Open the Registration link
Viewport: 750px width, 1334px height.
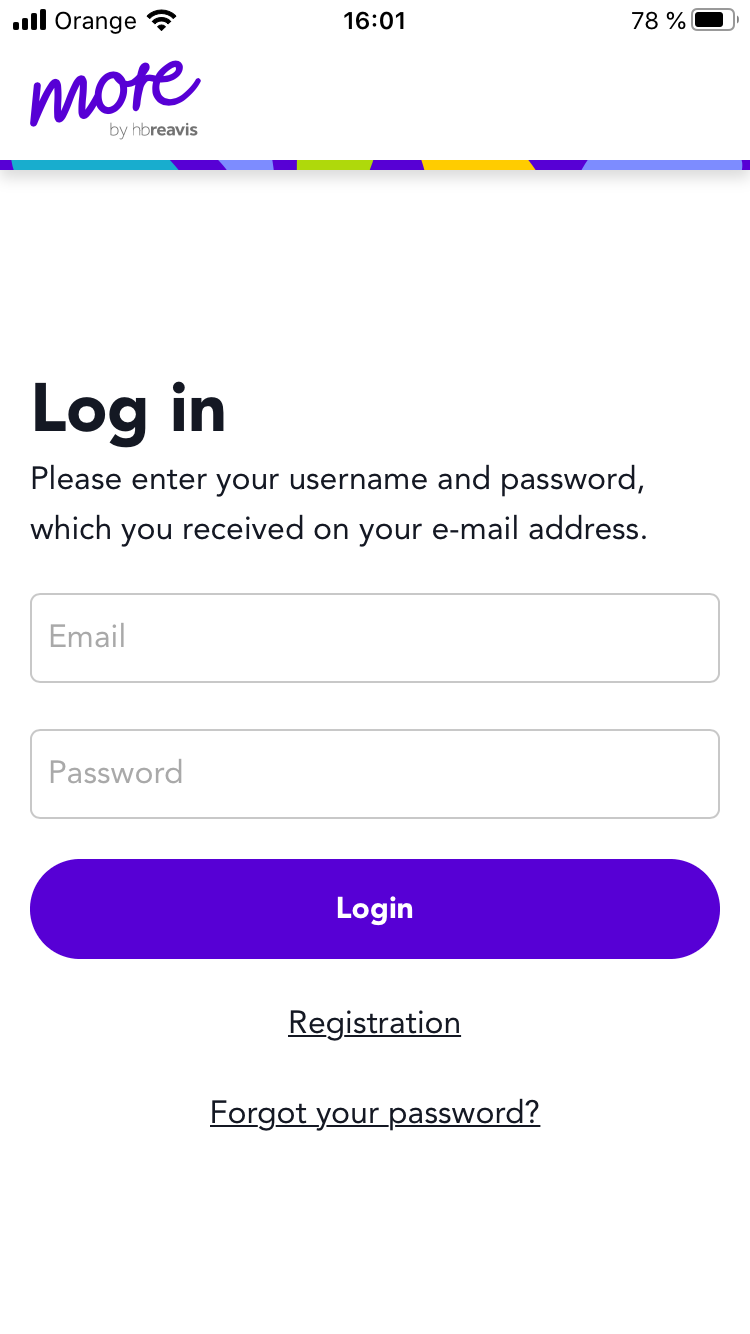(375, 1023)
